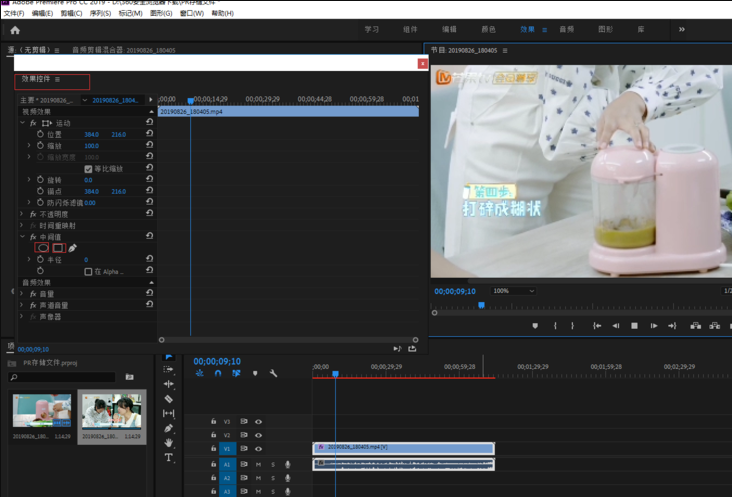Viewport: 732px width, 497px height.
Task: Click the project panel search field
Action: tap(62, 377)
